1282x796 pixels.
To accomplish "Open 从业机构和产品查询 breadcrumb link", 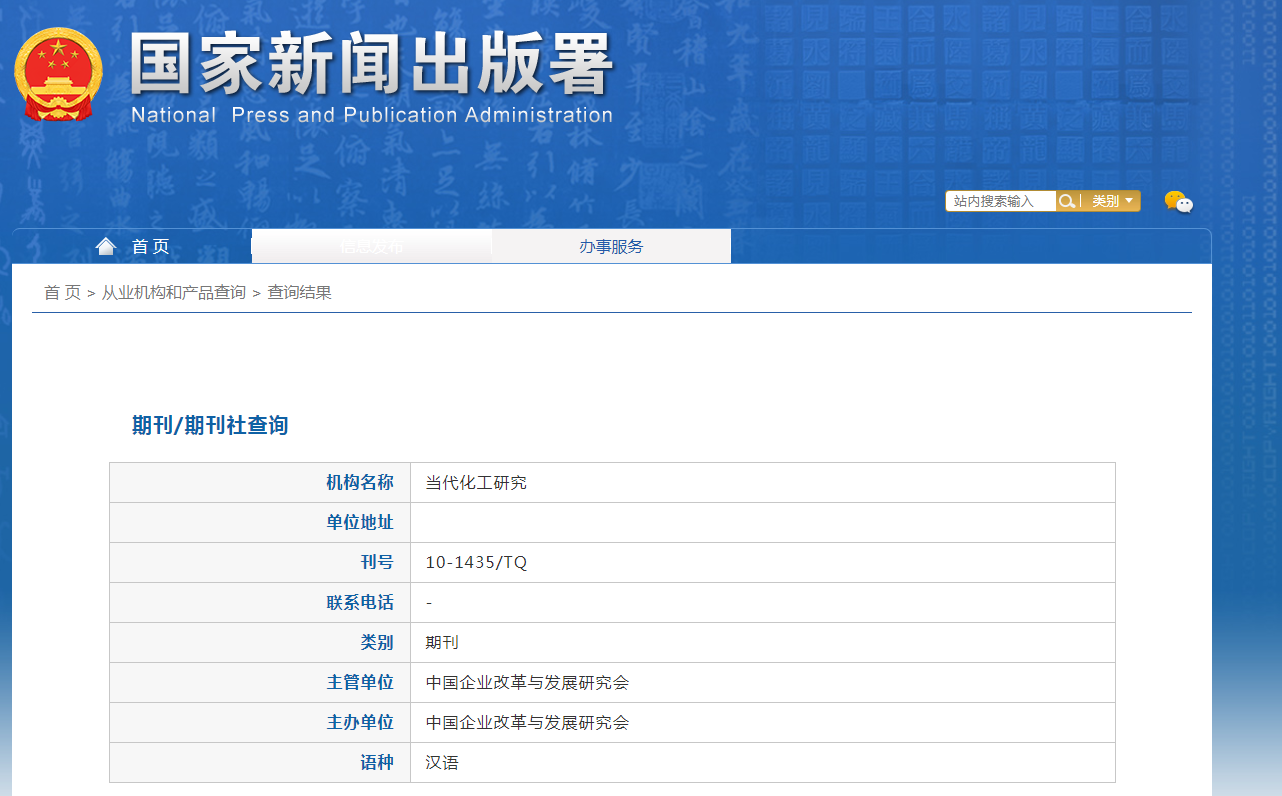I will (173, 292).
